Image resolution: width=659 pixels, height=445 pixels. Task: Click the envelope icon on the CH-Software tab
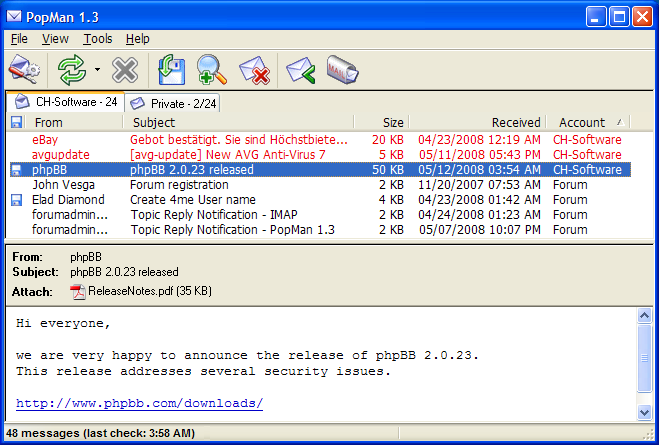(x=22, y=102)
